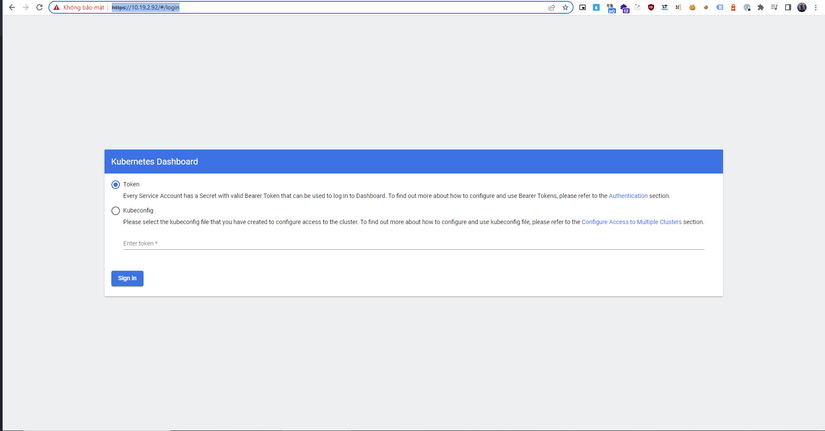Reload the Kubernetes Dashboard page
The image size is (825, 431).
[39, 7]
